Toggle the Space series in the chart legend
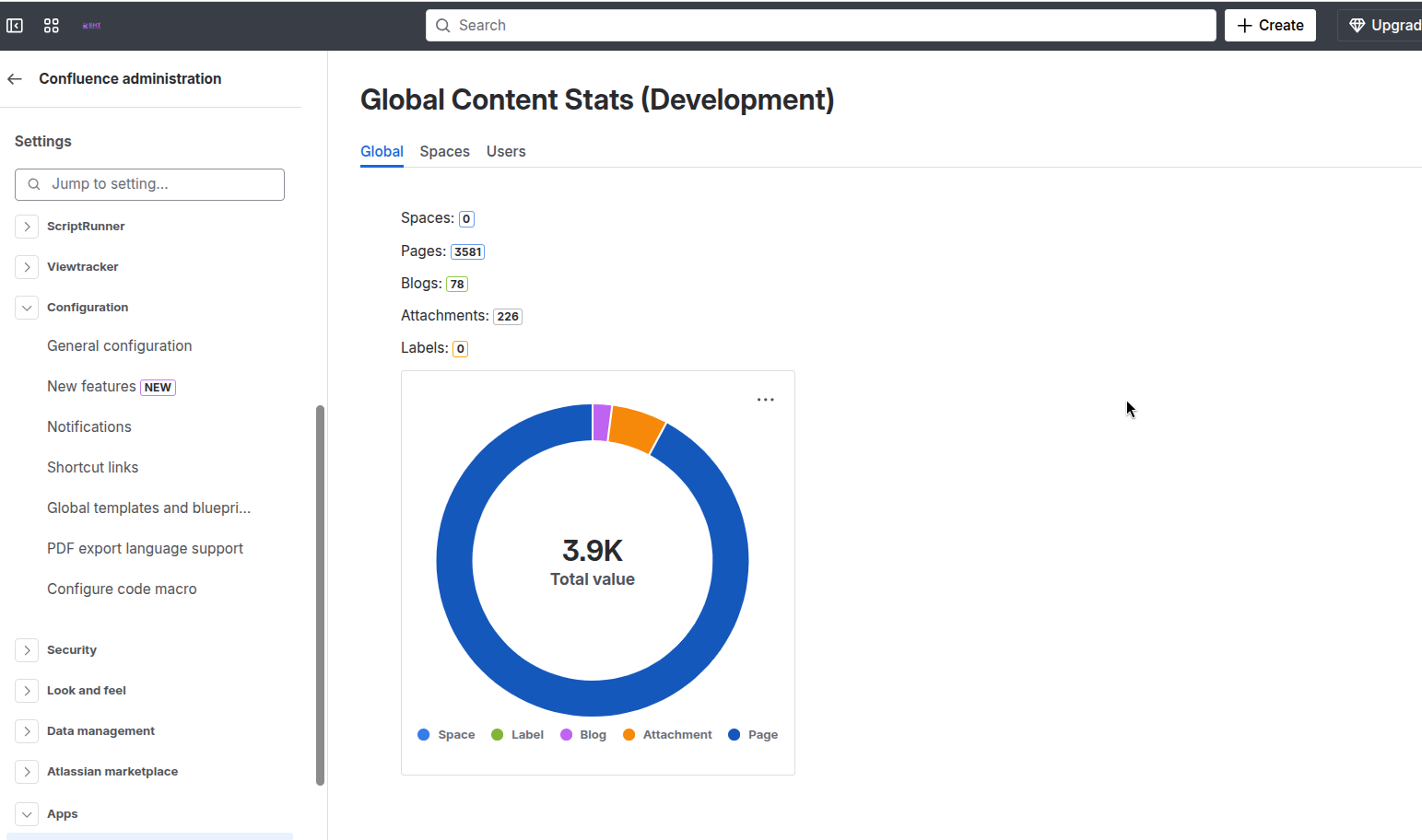Viewport: 1422px width, 840px height. [x=446, y=735]
